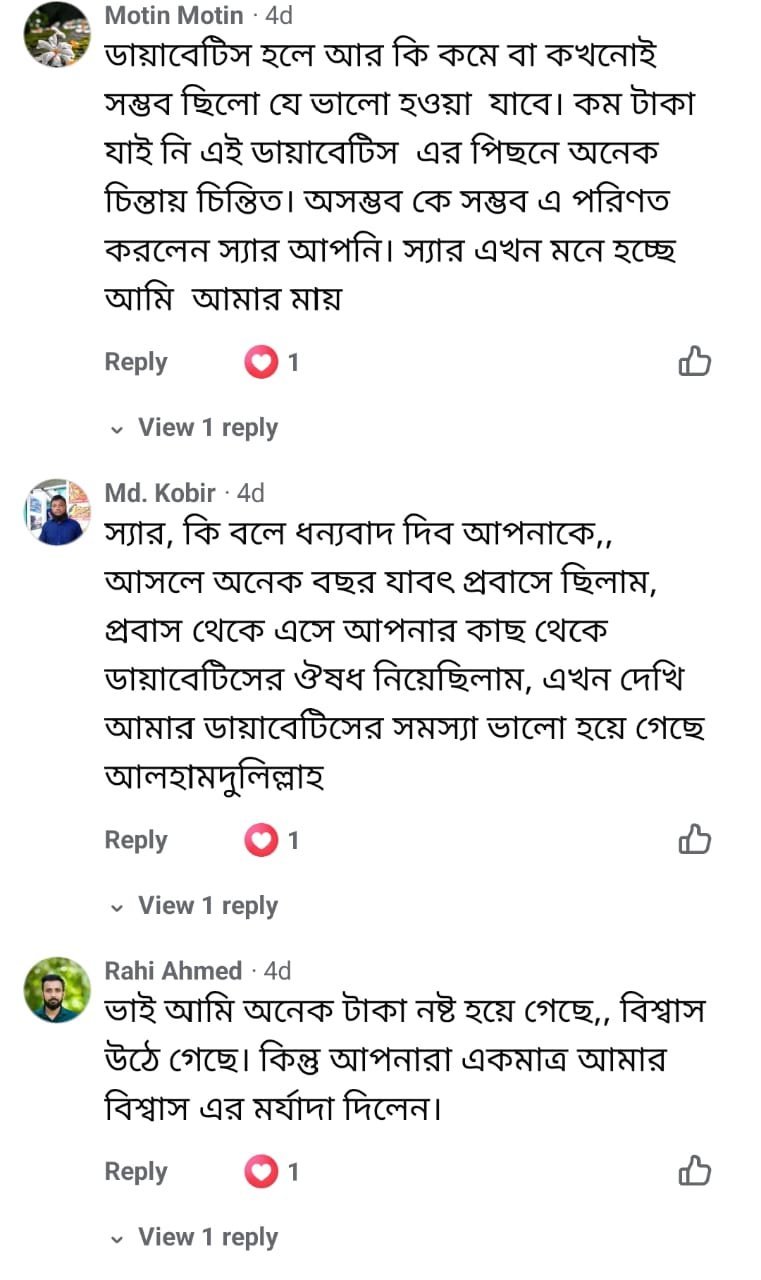Open the Md. Kobir username link

[x=160, y=493]
